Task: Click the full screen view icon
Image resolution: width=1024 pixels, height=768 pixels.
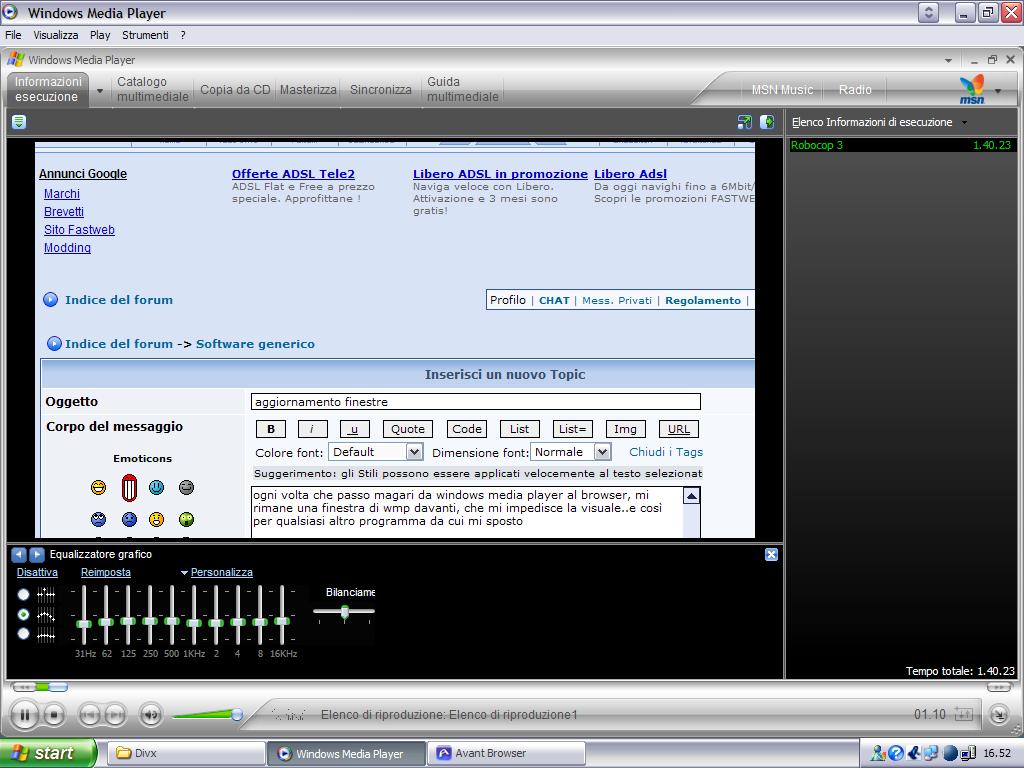Action: point(744,122)
